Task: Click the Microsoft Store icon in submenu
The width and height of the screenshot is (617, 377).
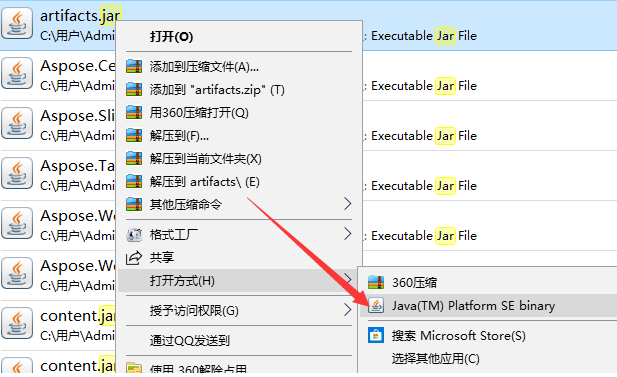Action: (376, 335)
